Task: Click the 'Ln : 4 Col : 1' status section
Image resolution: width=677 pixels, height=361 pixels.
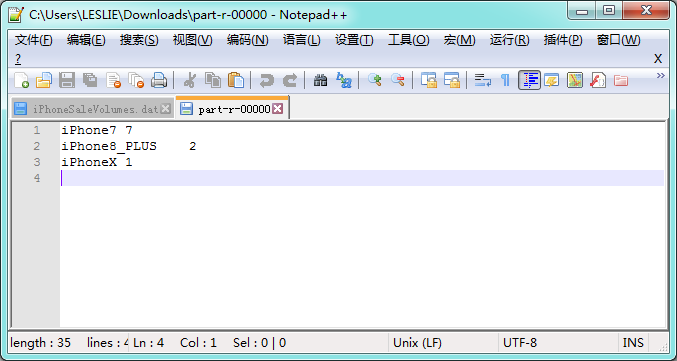Action: click(x=175, y=343)
